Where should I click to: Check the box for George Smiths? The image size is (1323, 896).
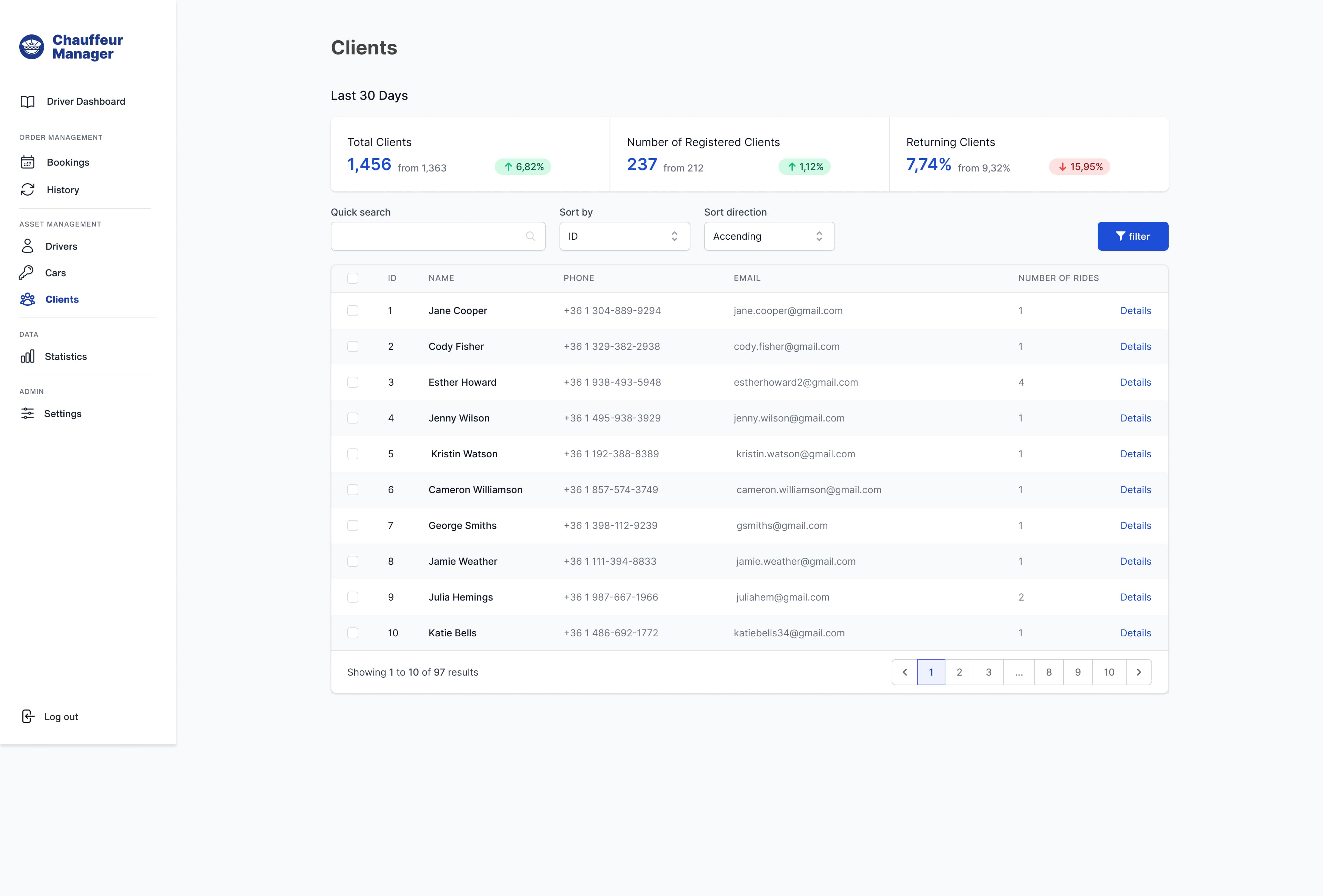click(353, 526)
